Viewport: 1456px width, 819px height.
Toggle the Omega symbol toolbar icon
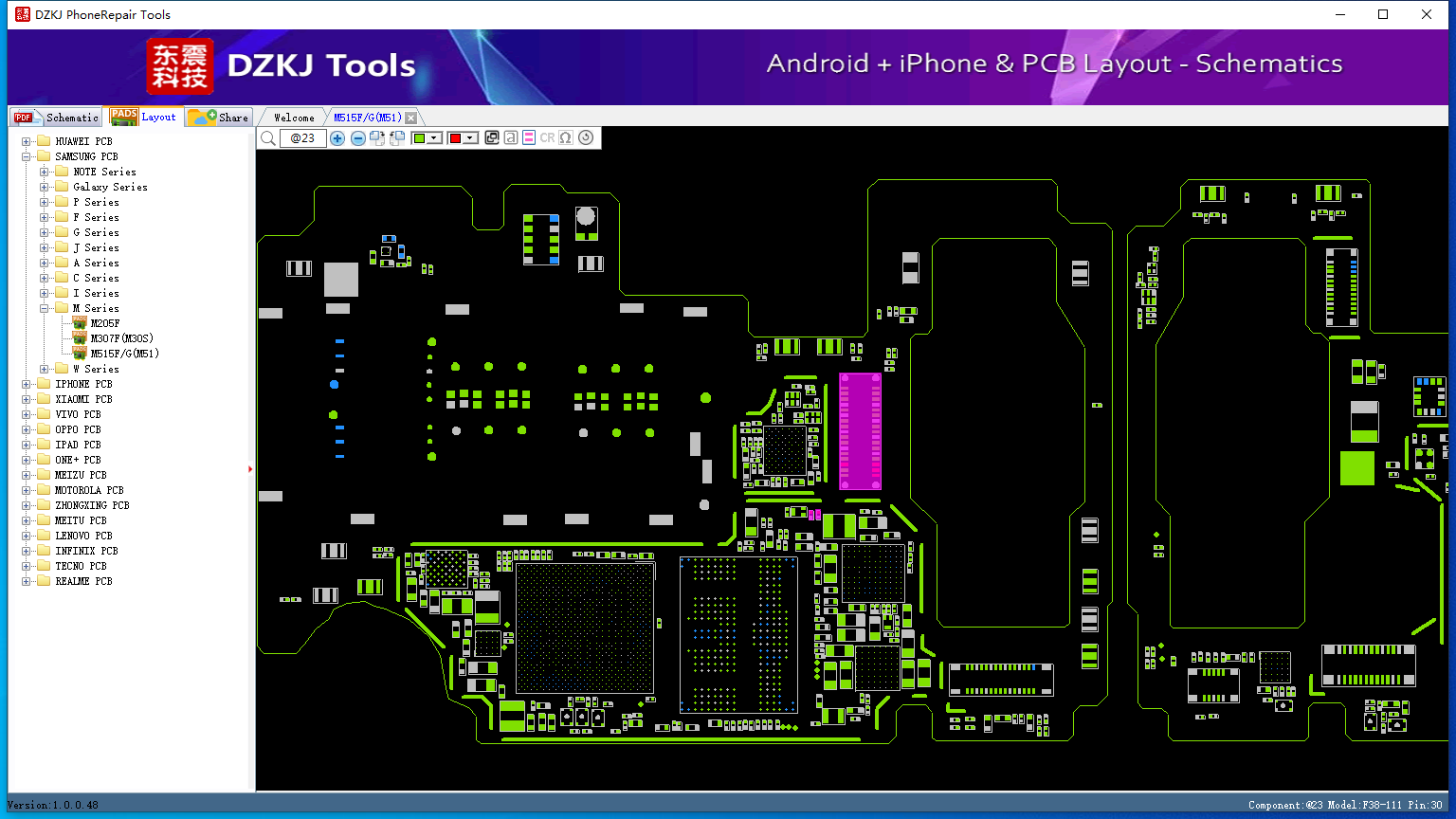(566, 138)
